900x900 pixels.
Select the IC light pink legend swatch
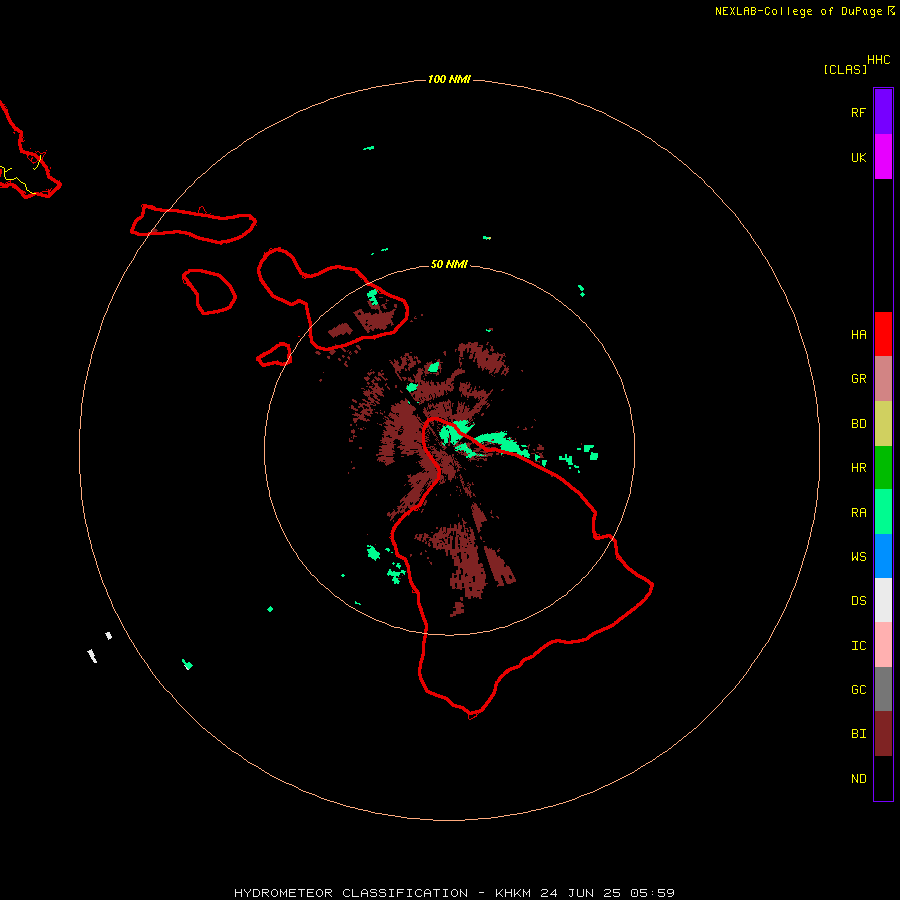coord(883,645)
